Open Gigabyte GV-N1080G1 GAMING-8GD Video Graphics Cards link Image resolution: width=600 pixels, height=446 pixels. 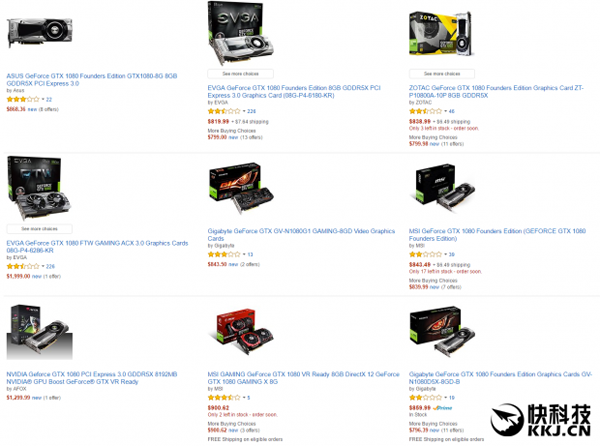click(301, 234)
